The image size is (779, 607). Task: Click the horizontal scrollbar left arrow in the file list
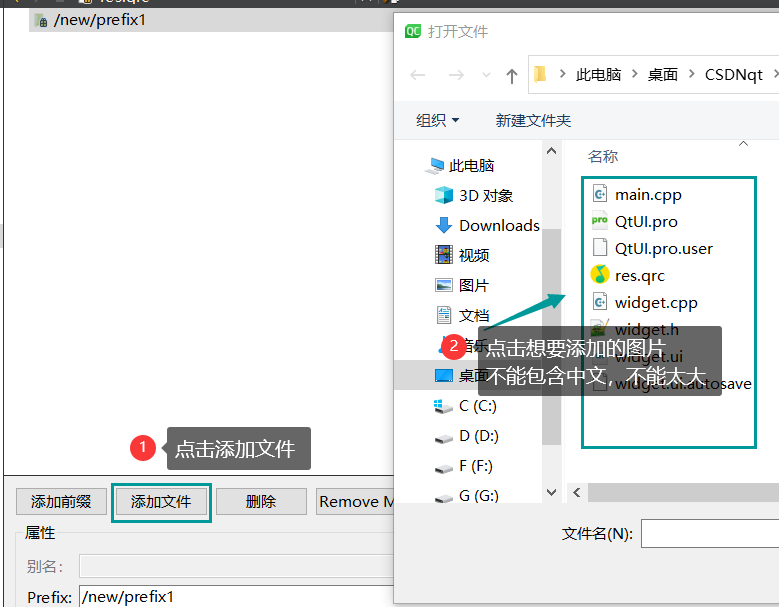576,492
